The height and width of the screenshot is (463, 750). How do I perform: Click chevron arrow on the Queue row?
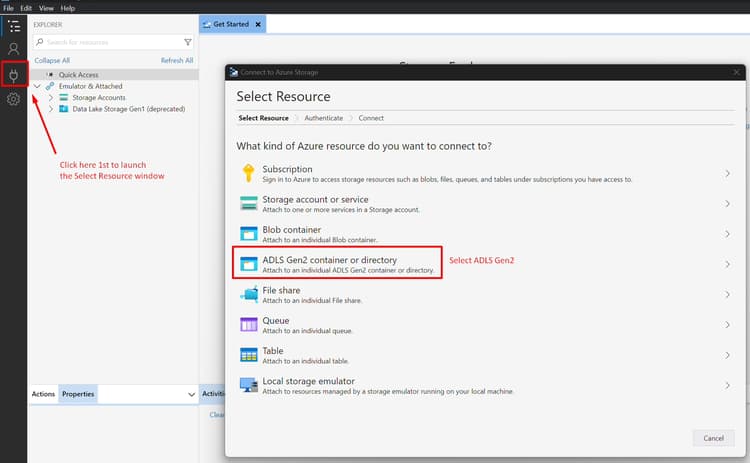tap(727, 325)
